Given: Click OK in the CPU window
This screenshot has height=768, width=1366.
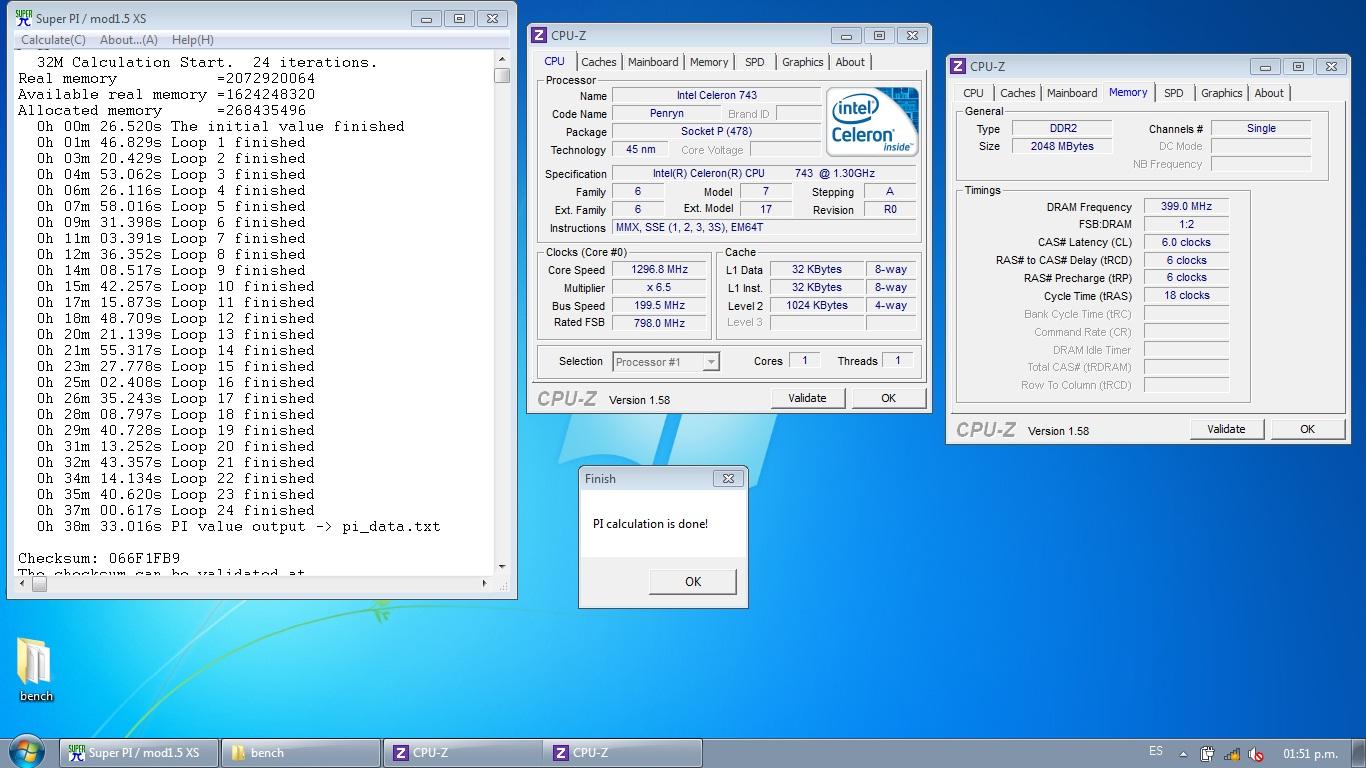Looking at the screenshot, I should (888, 398).
